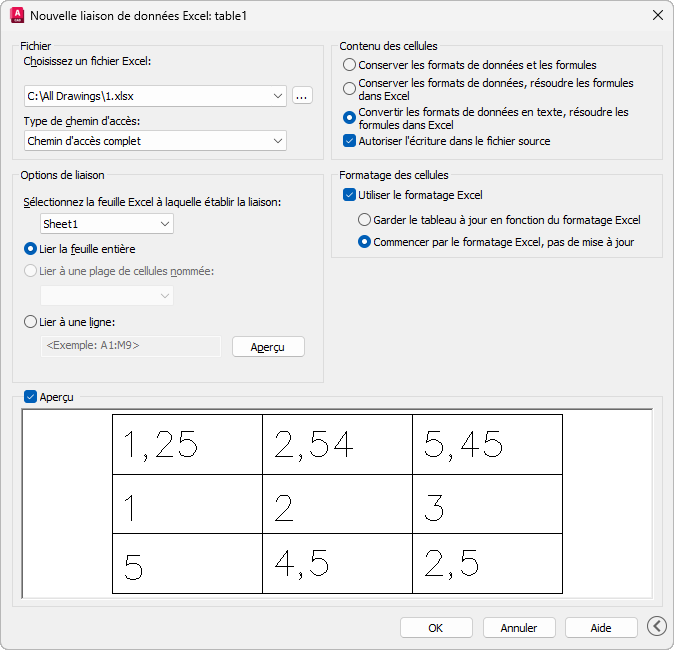Click the AutoCAD app icon in title bar
Image resolution: width=674 pixels, height=650 pixels.
(17, 15)
